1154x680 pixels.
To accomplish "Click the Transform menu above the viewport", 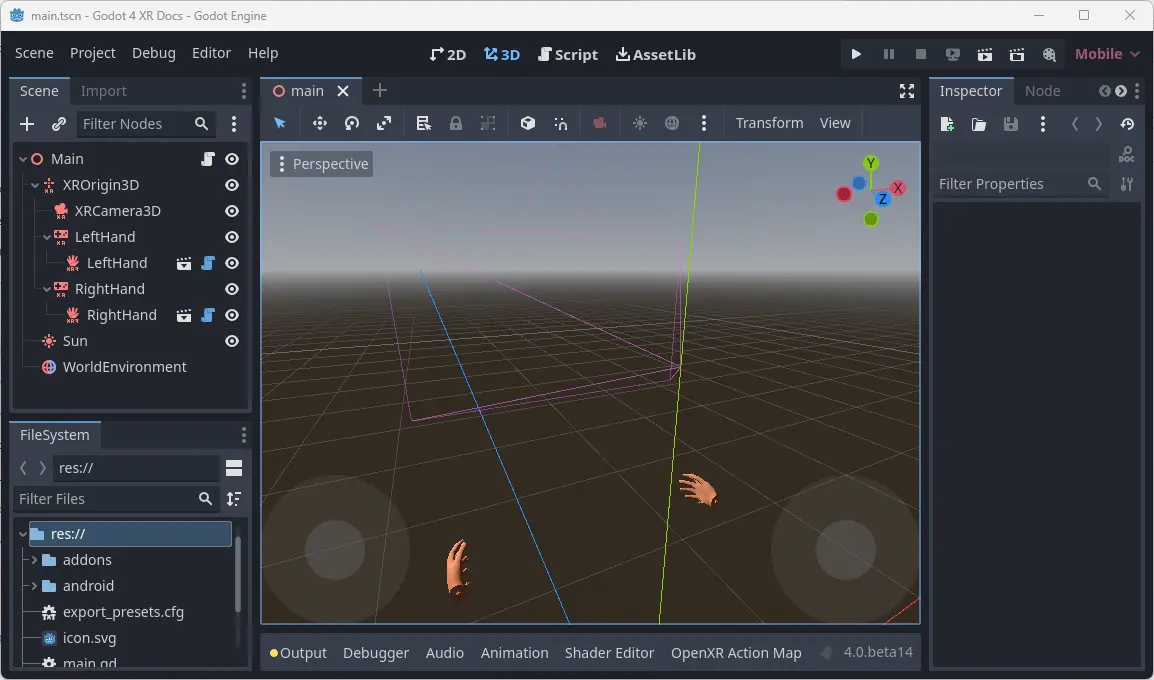I will tap(769, 122).
